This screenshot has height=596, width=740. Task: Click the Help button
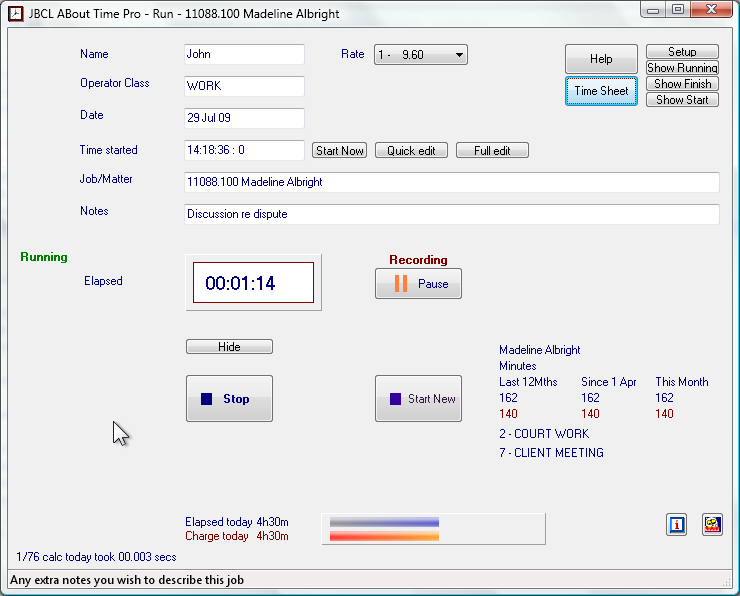coord(601,59)
